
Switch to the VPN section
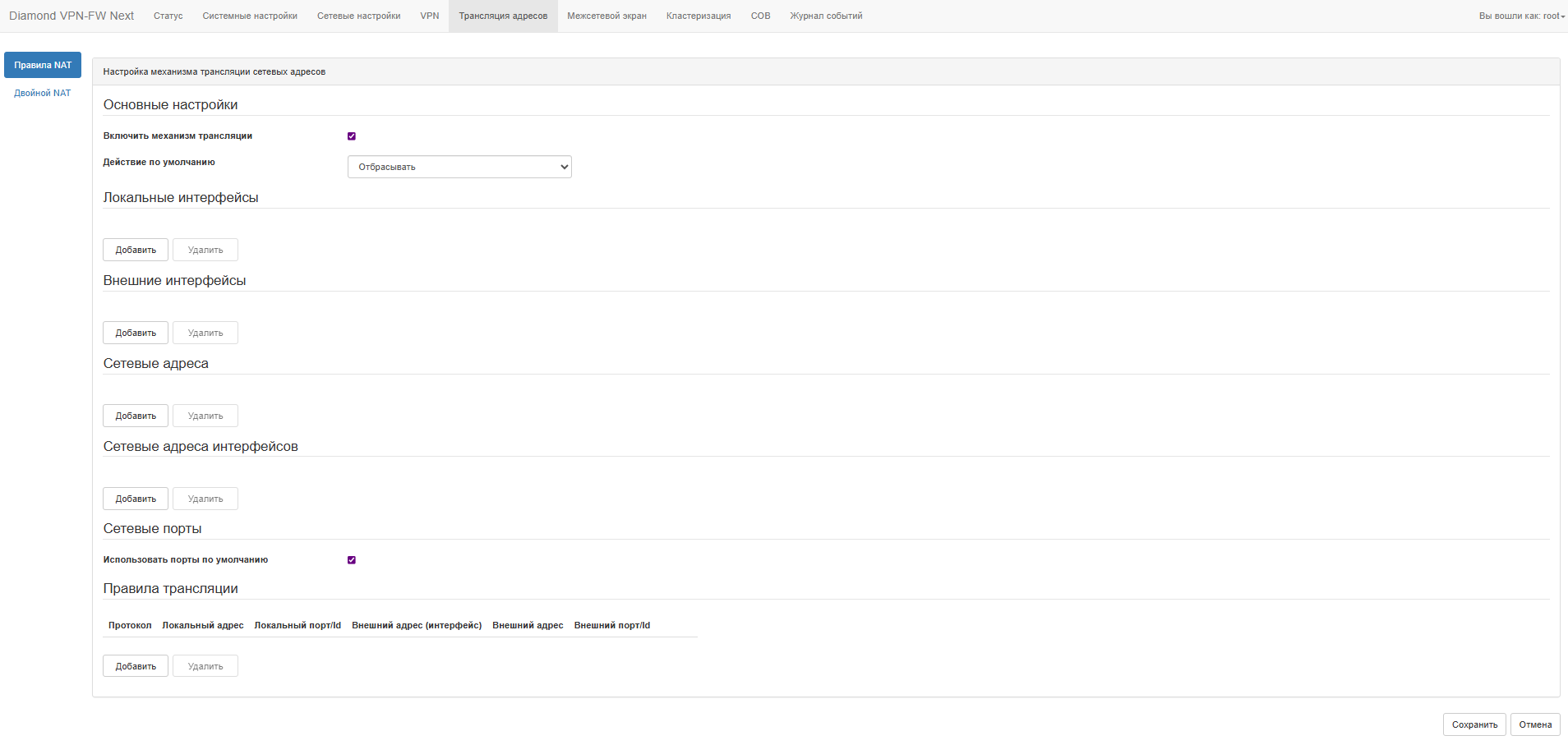click(x=429, y=16)
